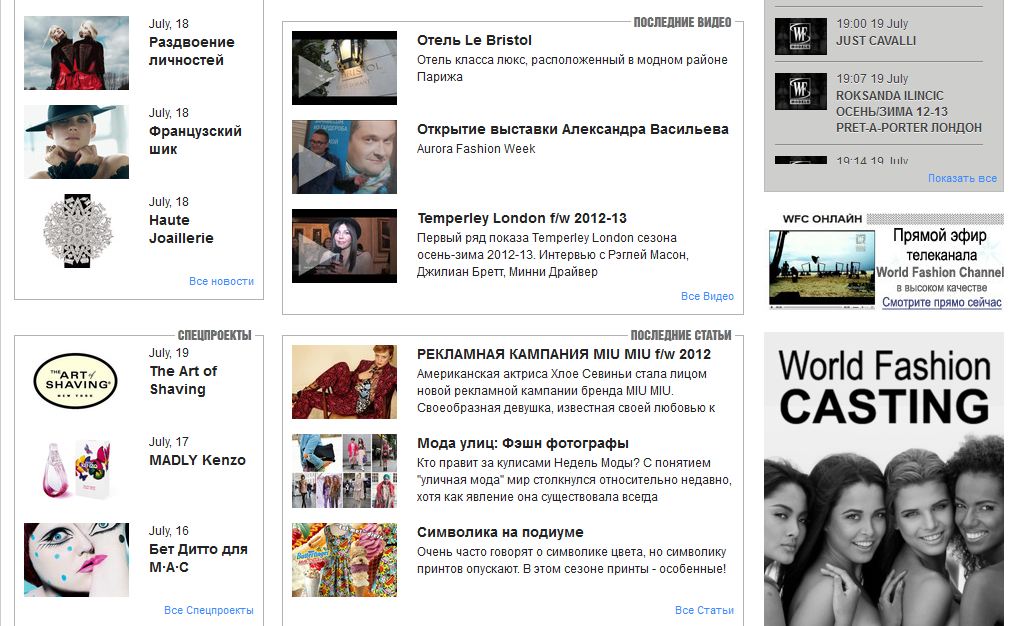This screenshot has width=1011, height=626.
Task: Open the Французский шик news photo
Action: point(76,142)
